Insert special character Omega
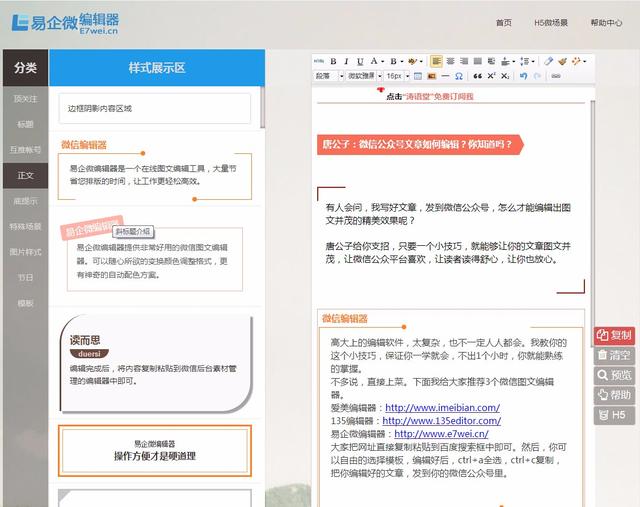640x507 pixels. tap(459, 76)
